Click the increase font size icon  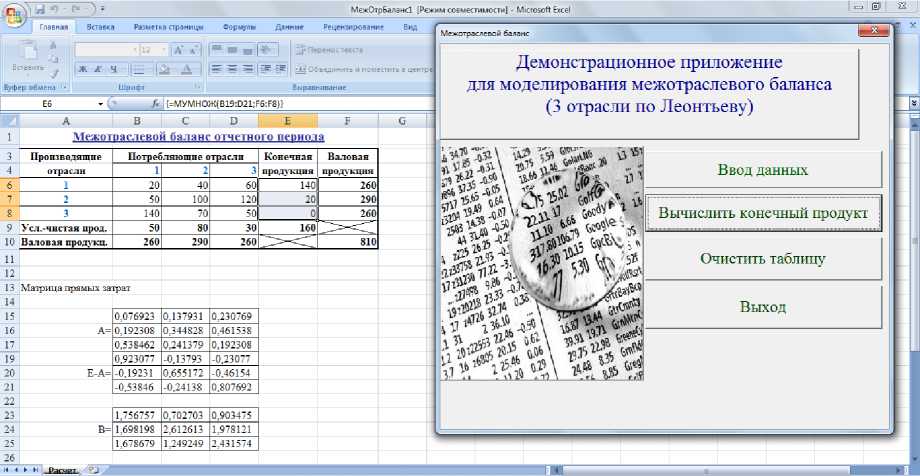click(x=180, y=49)
